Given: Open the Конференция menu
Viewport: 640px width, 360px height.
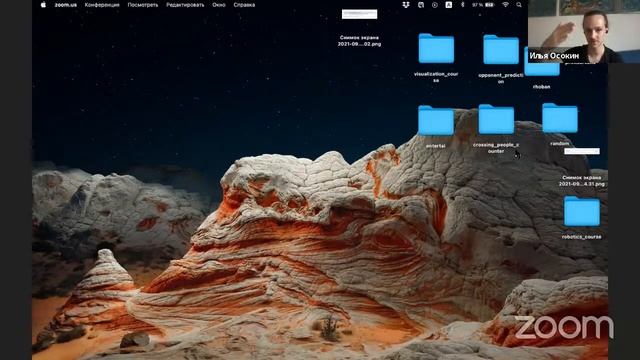Looking at the screenshot, I should coord(102,5).
